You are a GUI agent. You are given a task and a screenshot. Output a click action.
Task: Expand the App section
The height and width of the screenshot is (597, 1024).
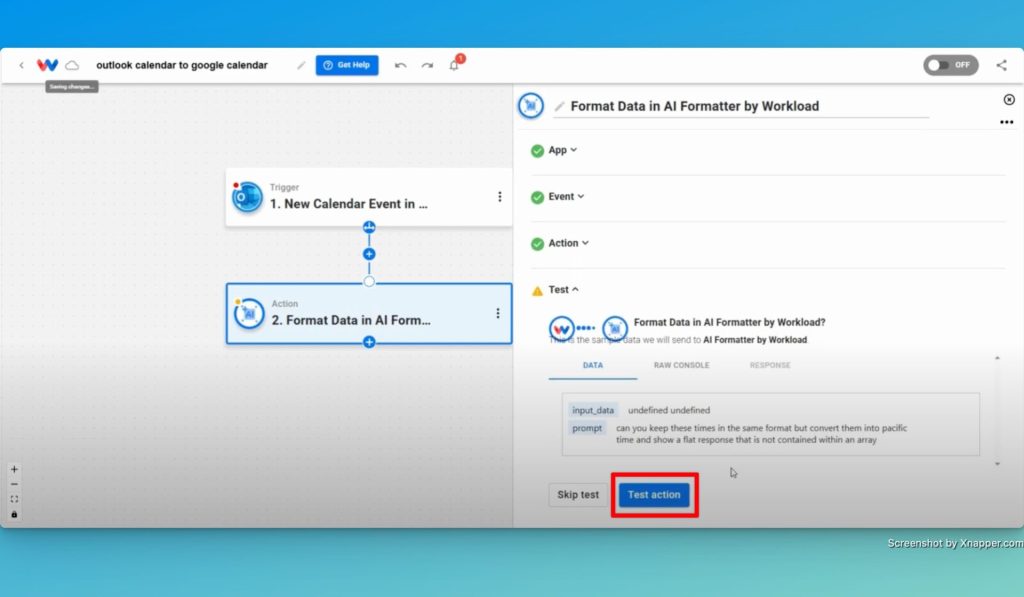[x=562, y=150]
